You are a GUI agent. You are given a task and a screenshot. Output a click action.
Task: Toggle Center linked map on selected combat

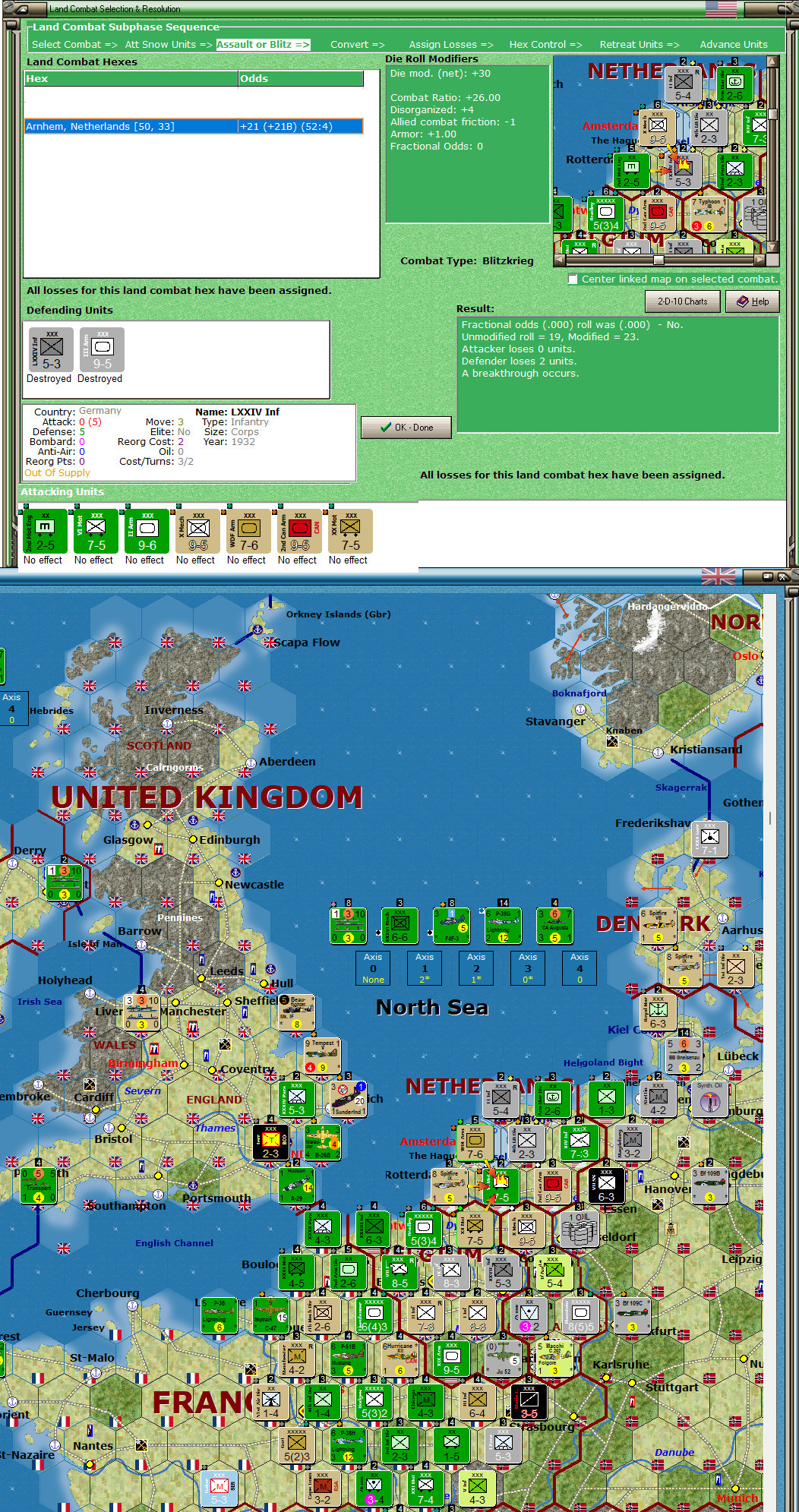point(573,279)
